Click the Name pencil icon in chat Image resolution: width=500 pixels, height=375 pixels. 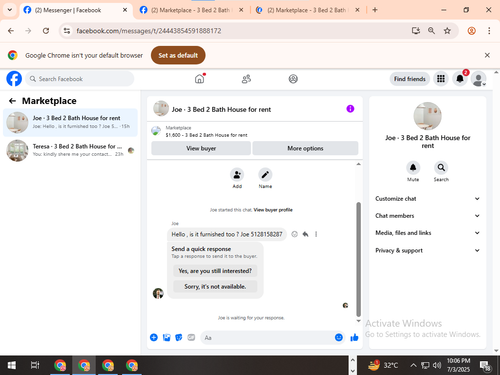[265, 174]
